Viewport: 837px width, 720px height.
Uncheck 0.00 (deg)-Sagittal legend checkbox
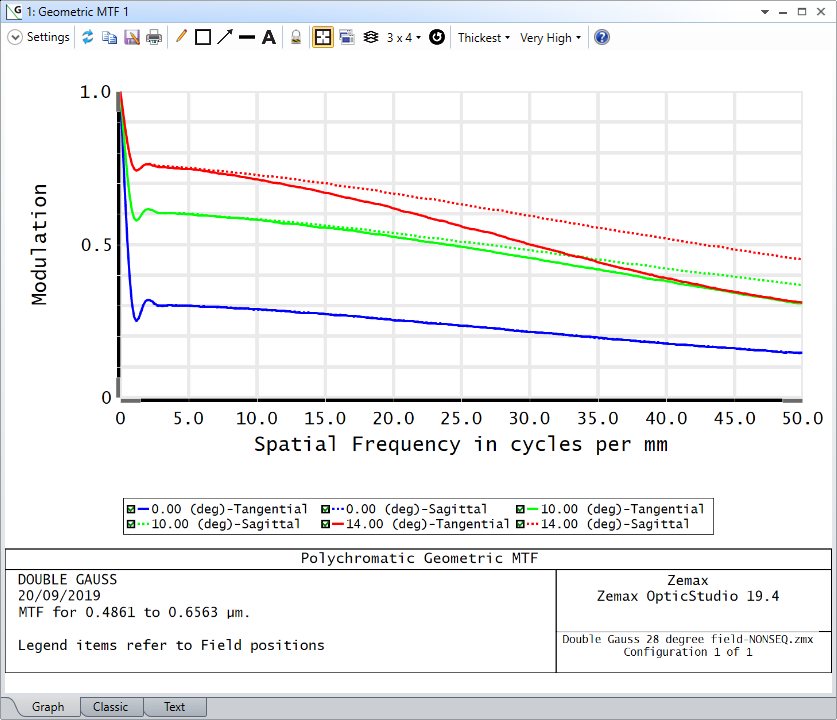pyautogui.click(x=326, y=509)
